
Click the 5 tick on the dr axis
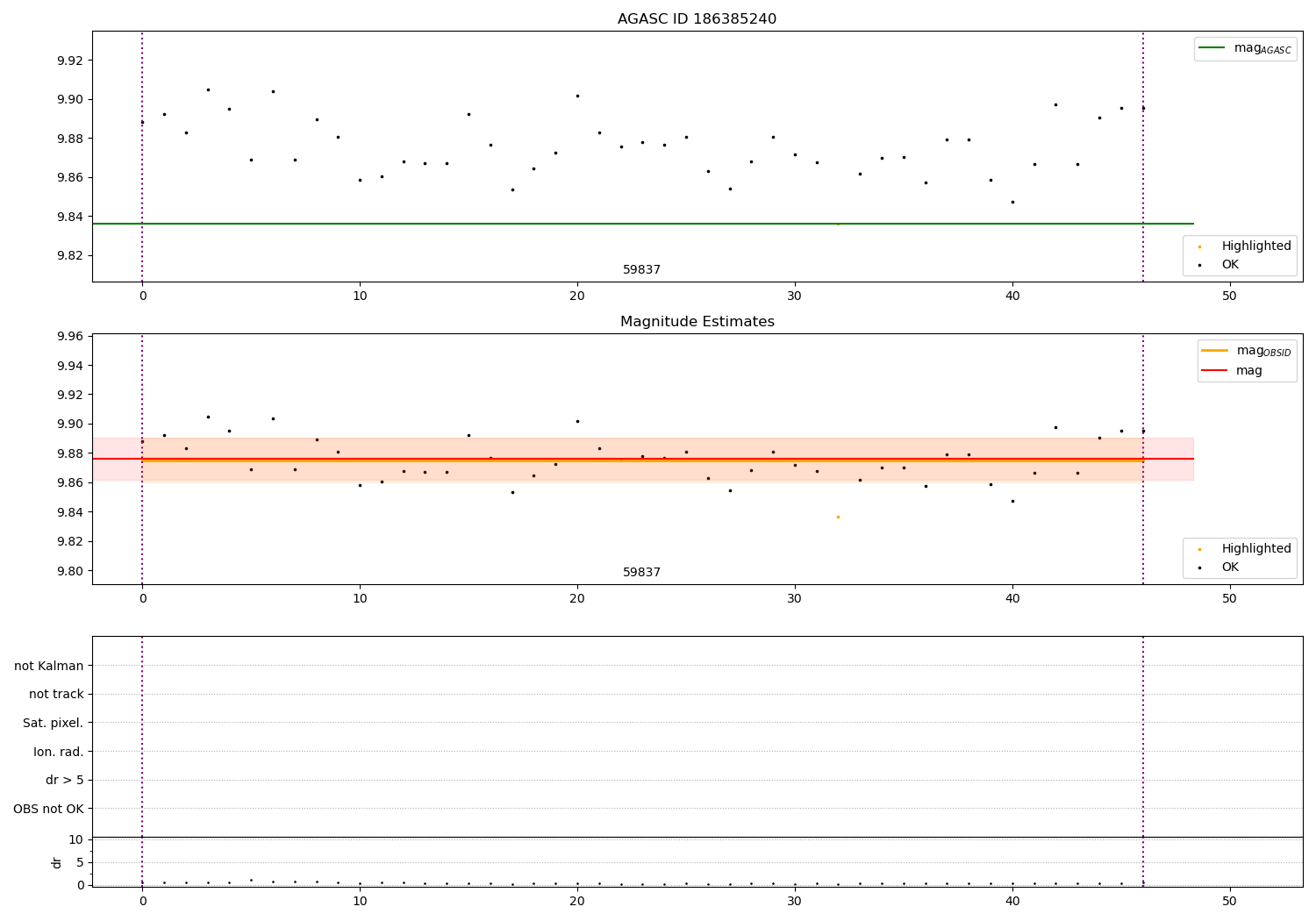pyautogui.click(x=80, y=862)
